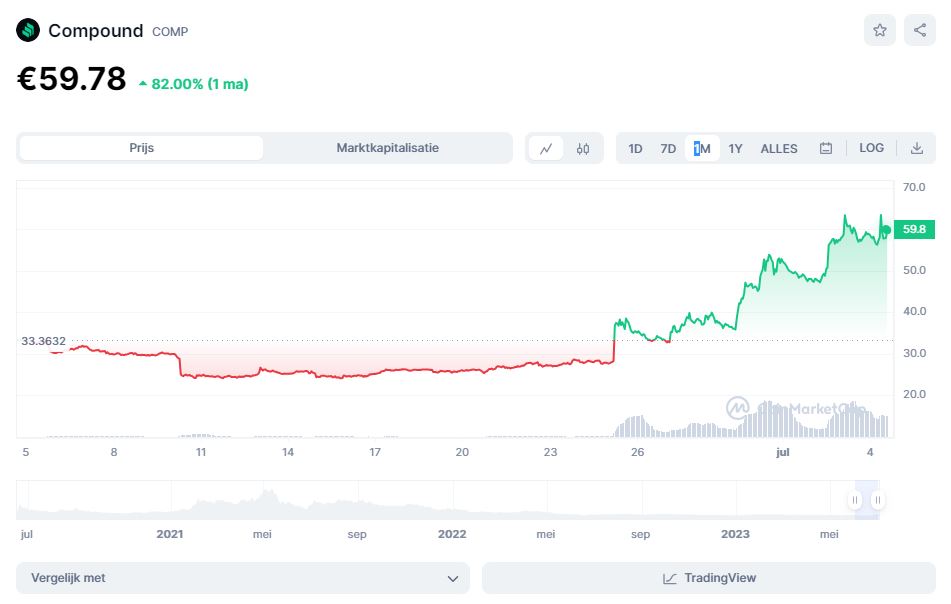
Task: Switch to candlestick chart icon
Action: point(583,149)
